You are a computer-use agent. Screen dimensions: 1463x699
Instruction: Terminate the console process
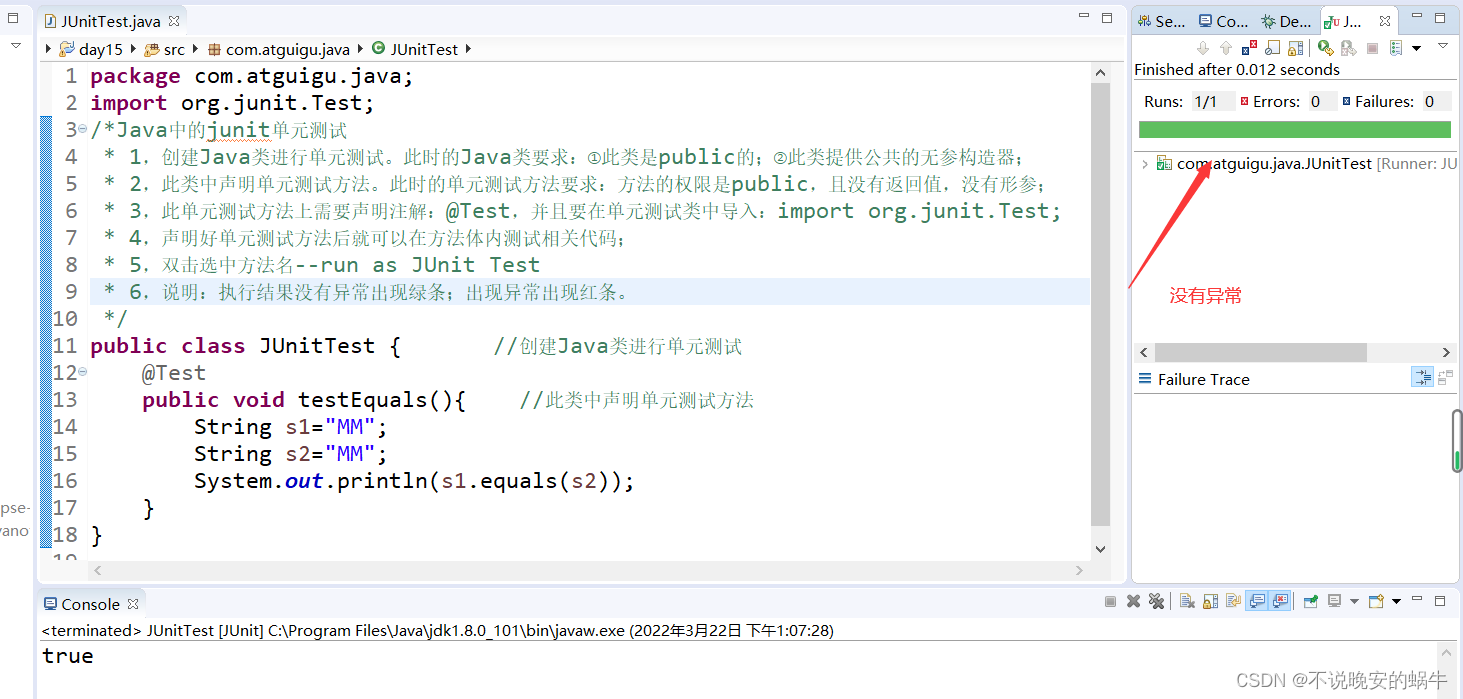coord(1110,601)
